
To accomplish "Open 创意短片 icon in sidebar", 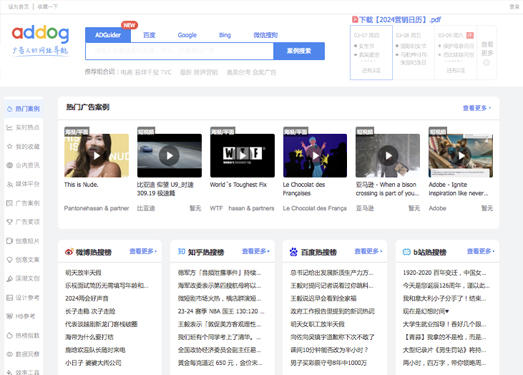I will (x=10, y=241).
